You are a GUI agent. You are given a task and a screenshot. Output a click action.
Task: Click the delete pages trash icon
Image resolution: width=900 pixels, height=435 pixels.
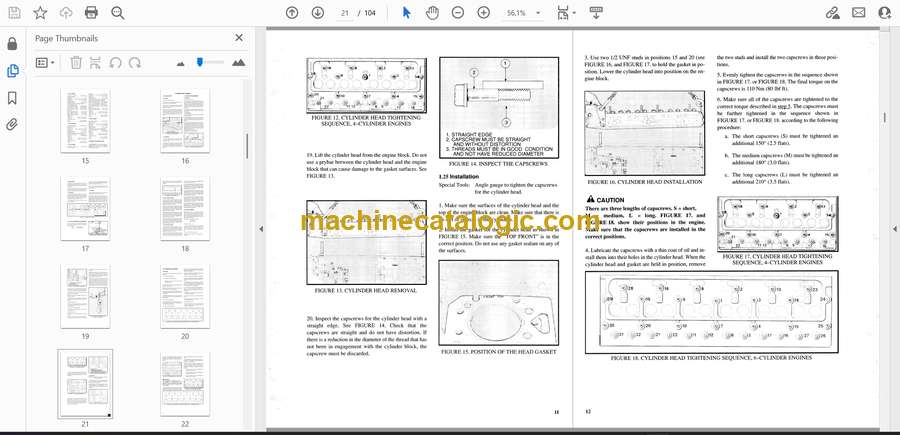pos(76,63)
